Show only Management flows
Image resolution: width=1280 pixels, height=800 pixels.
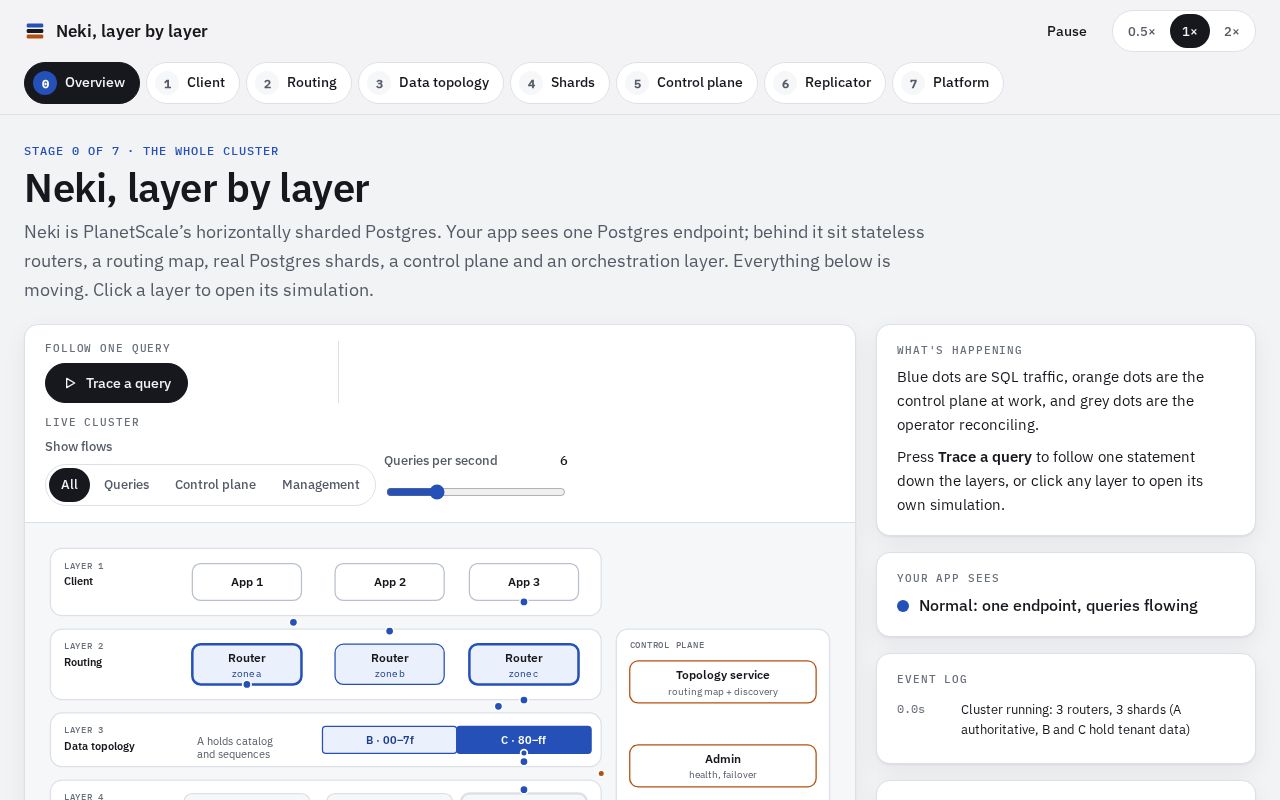(321, 485)
